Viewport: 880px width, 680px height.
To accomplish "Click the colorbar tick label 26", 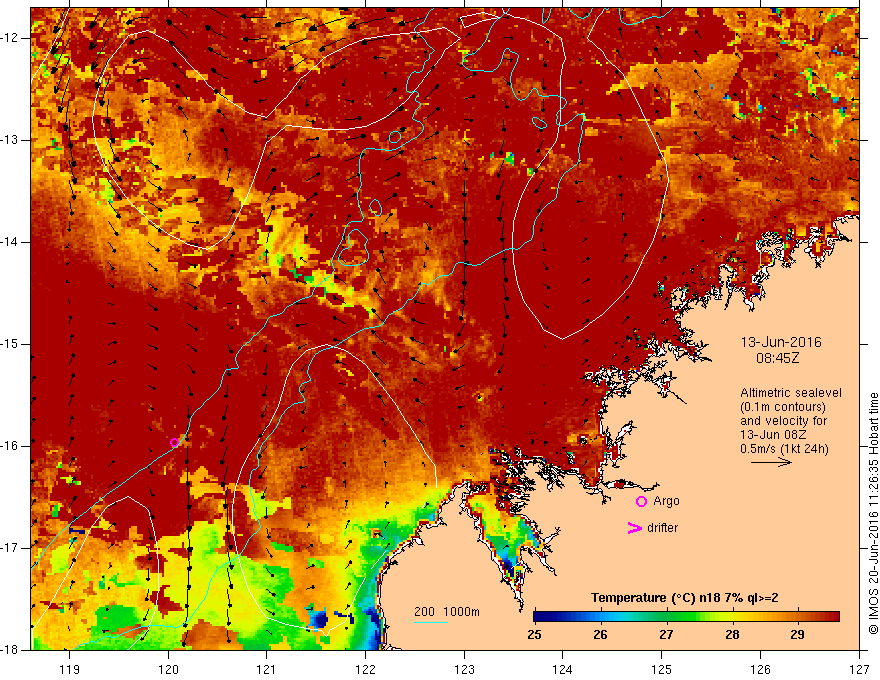I will point(601,635).
